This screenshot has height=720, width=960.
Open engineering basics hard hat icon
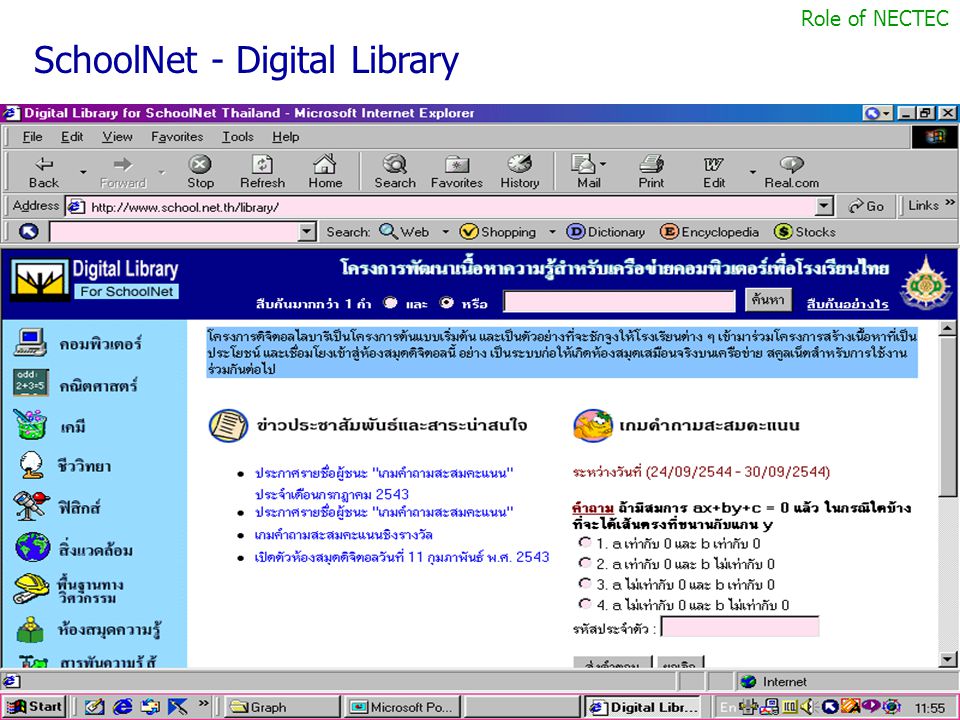pos(31,588)
